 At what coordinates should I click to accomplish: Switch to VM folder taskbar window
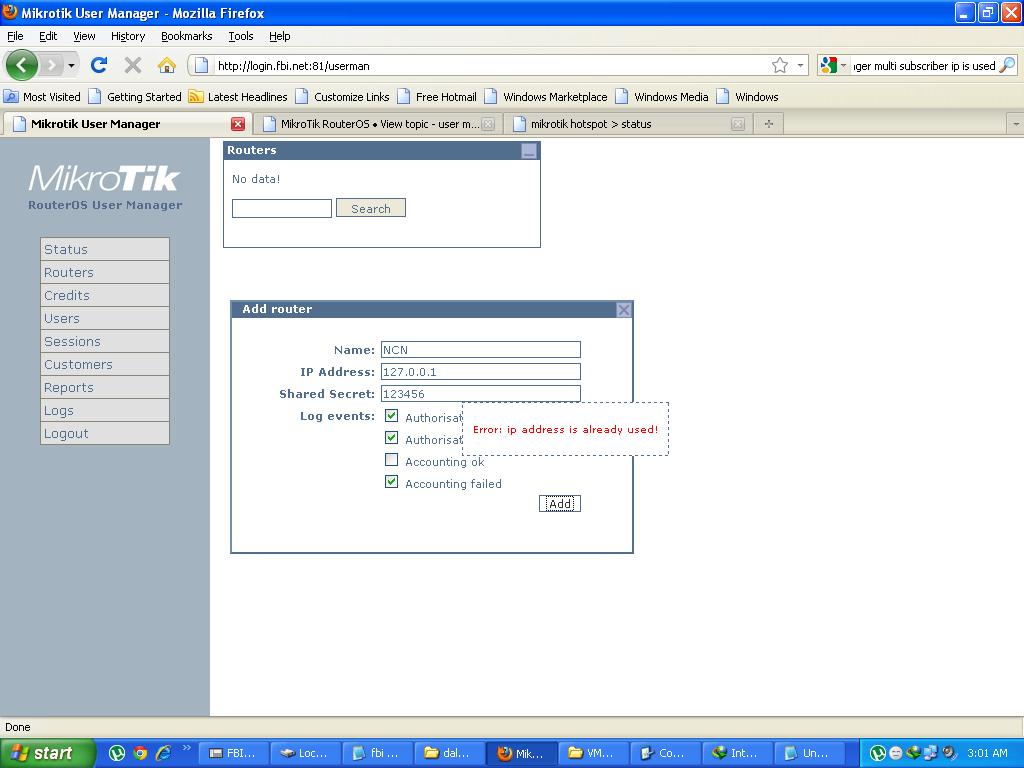click(x=592, y=753)
